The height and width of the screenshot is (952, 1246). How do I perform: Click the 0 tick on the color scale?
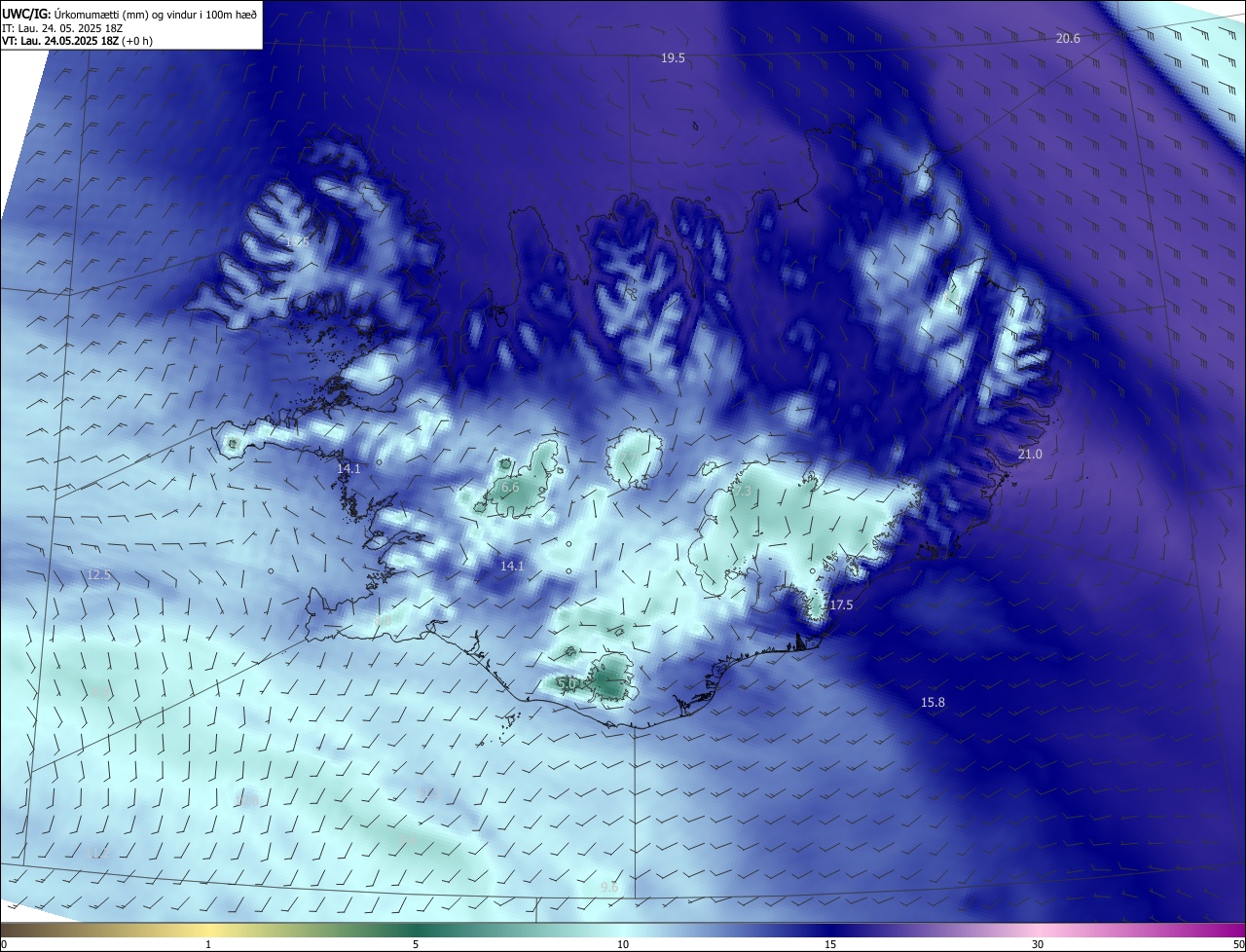[3, 944]
